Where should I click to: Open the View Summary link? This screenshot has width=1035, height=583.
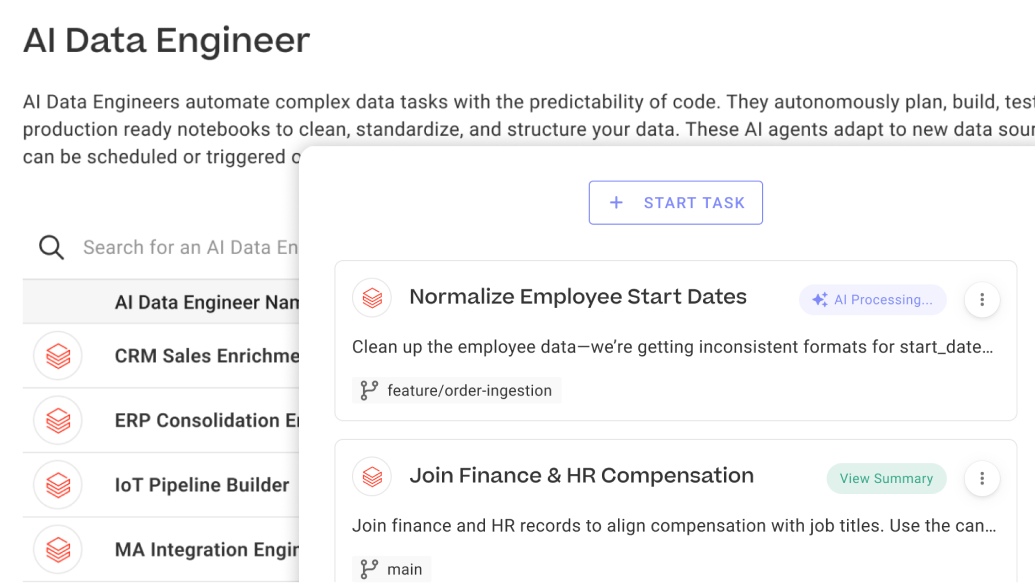[886, 478]
